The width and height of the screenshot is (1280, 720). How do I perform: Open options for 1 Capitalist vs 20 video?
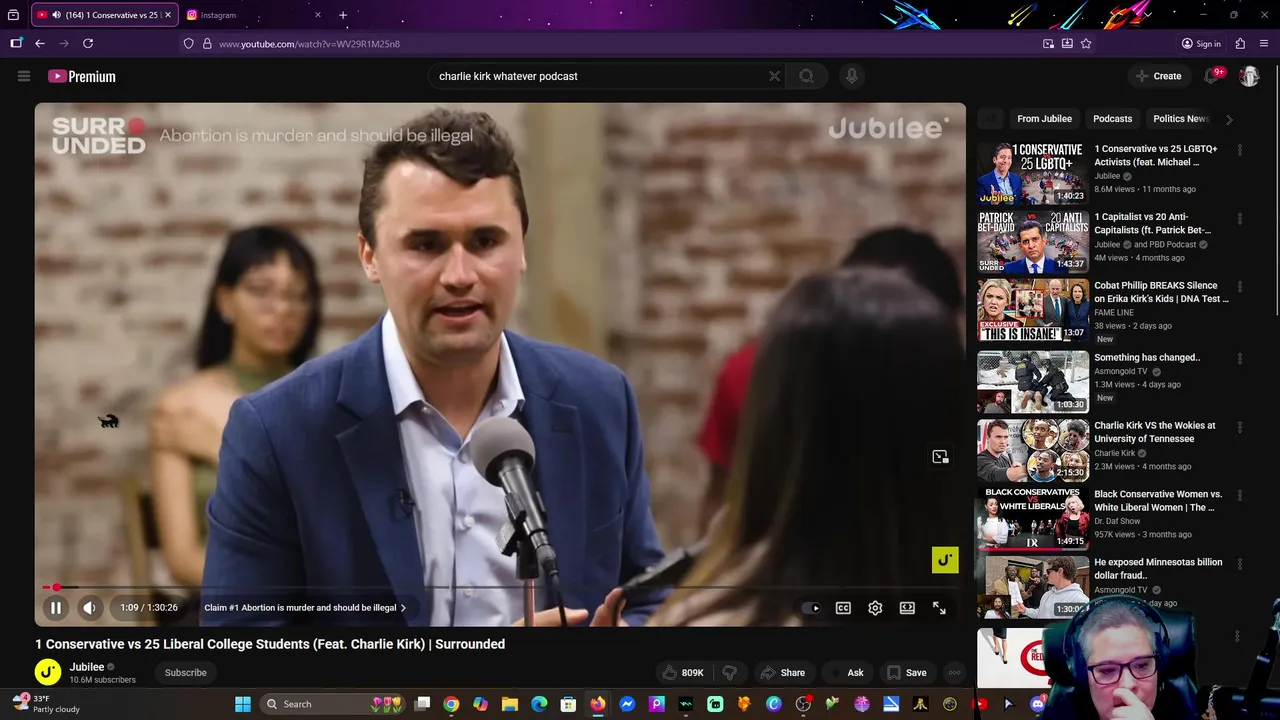pyautogui.click(x=1240, y=218)
